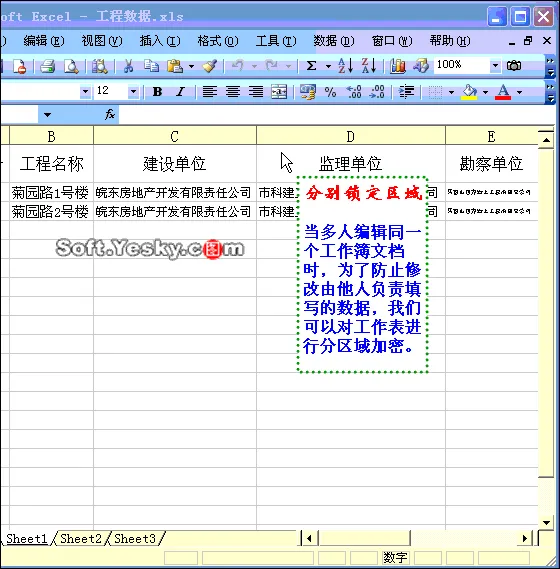Image resolution: width=560 pixels, height=569 pixels.
Task: Click the Drawing toolbar icon
Action: tap(421, 66)
